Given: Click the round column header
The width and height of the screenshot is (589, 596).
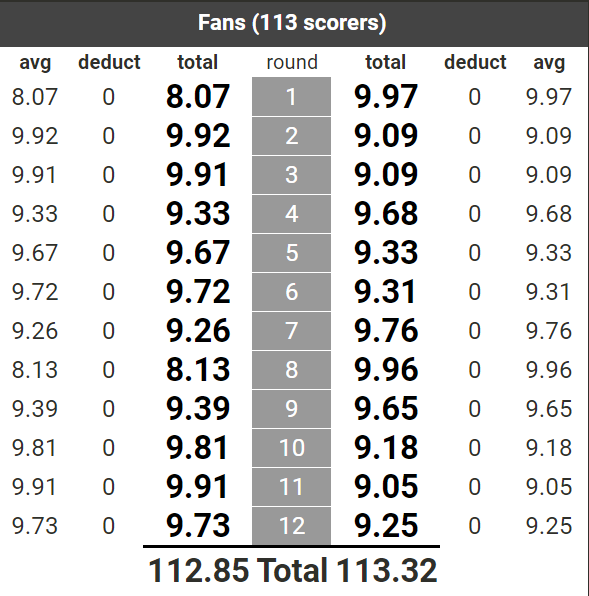Looking at the screenshot, I should tap(292, 62).
